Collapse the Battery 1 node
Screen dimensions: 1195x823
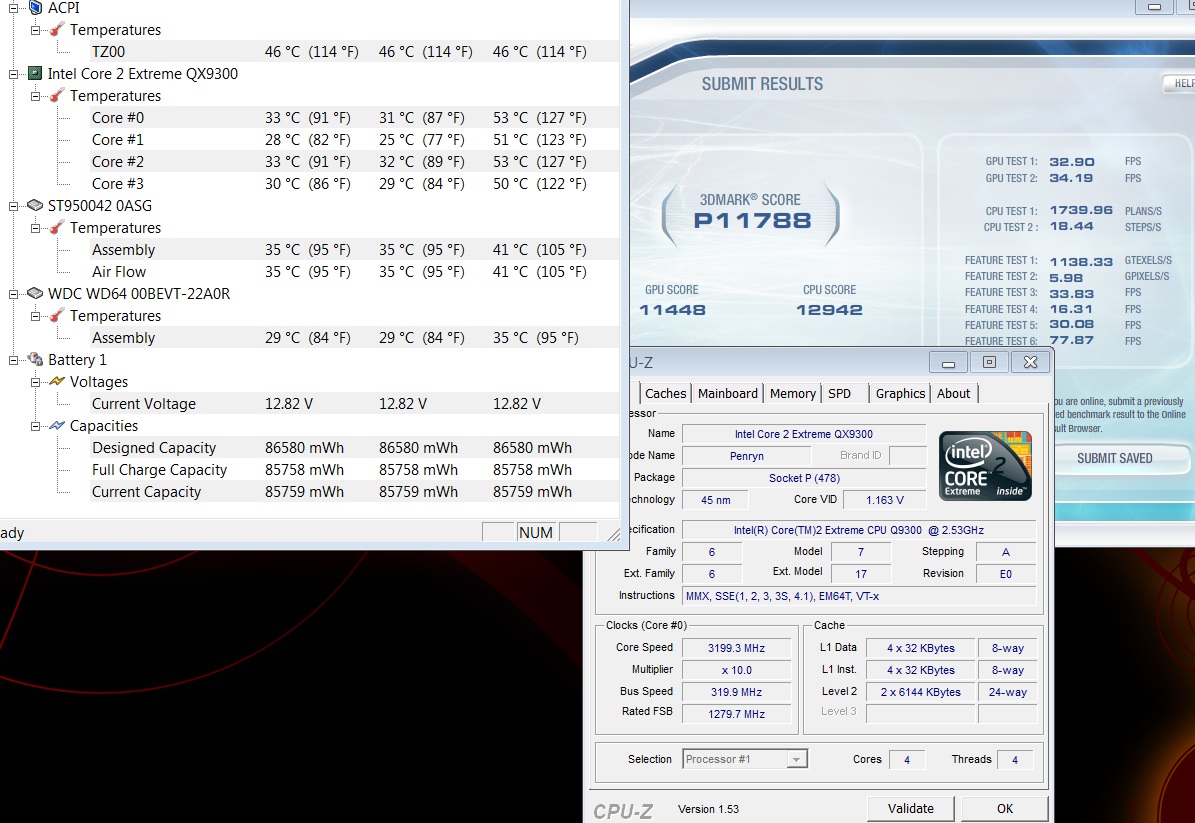(x=13, y=360)
